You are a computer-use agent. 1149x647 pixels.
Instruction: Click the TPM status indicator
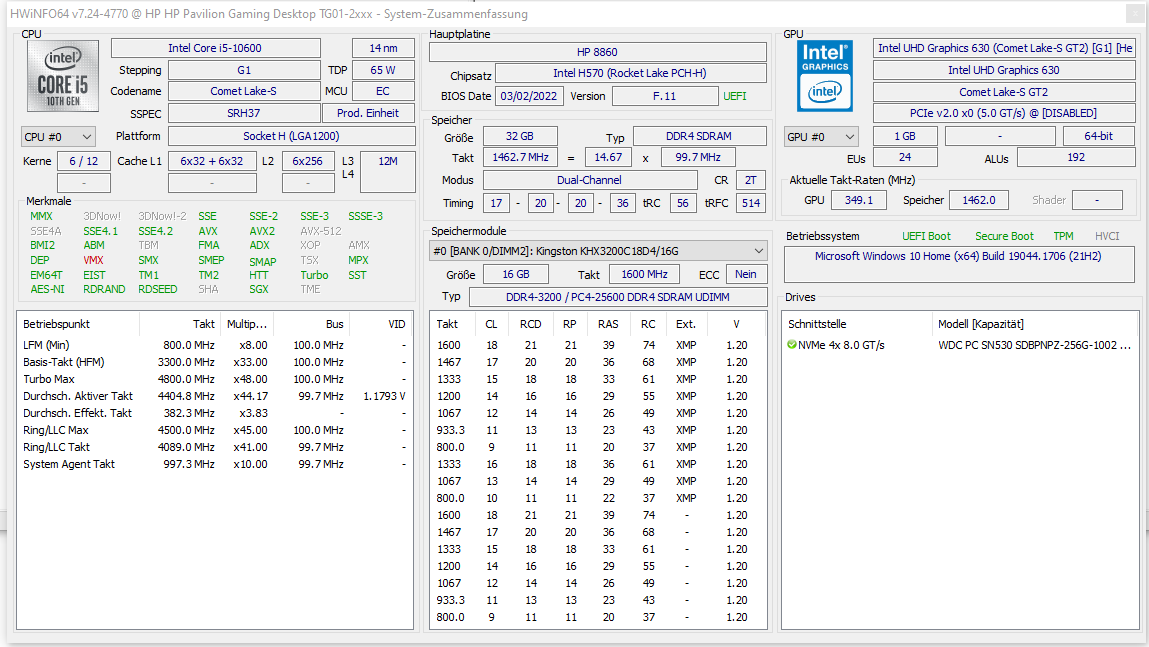click(x=1063, y=235)
